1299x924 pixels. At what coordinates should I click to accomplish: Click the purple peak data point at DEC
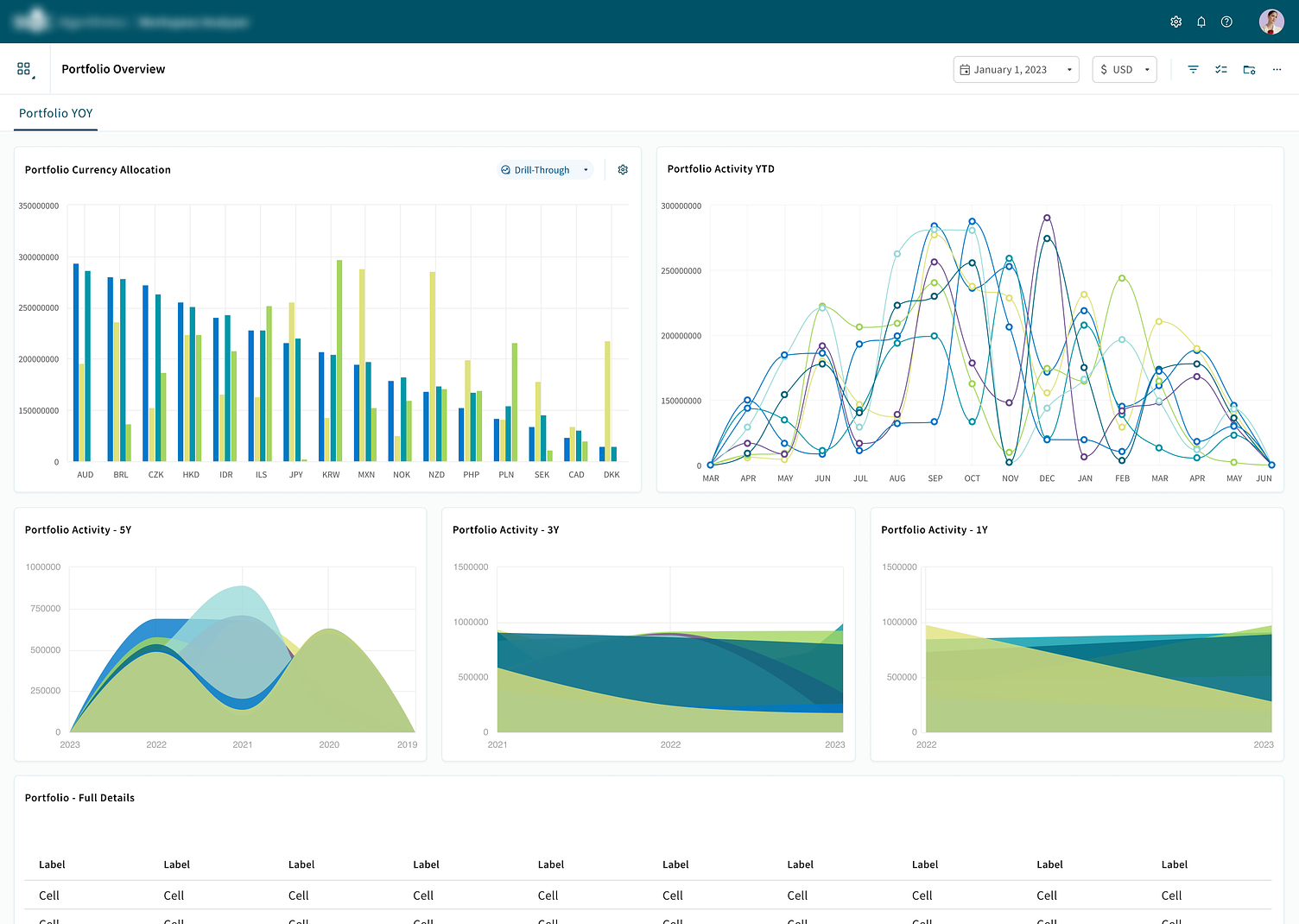(x=1047, y=218)
